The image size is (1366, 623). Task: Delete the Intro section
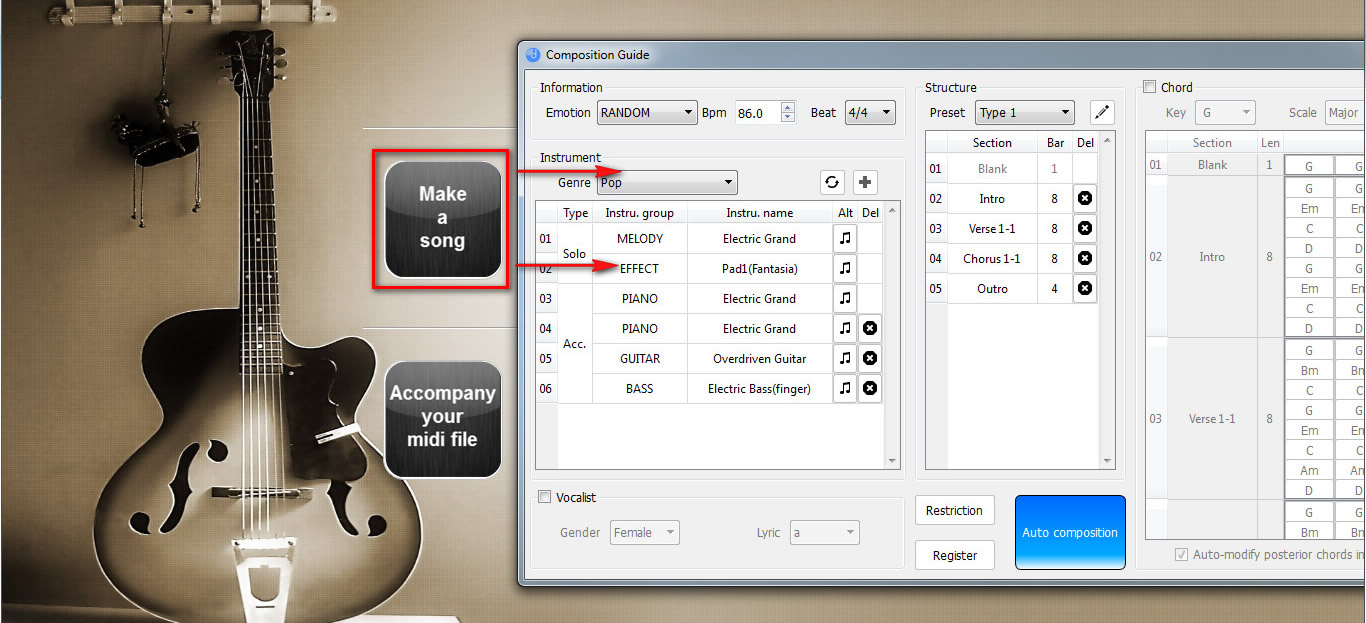tap(1085, 199)
